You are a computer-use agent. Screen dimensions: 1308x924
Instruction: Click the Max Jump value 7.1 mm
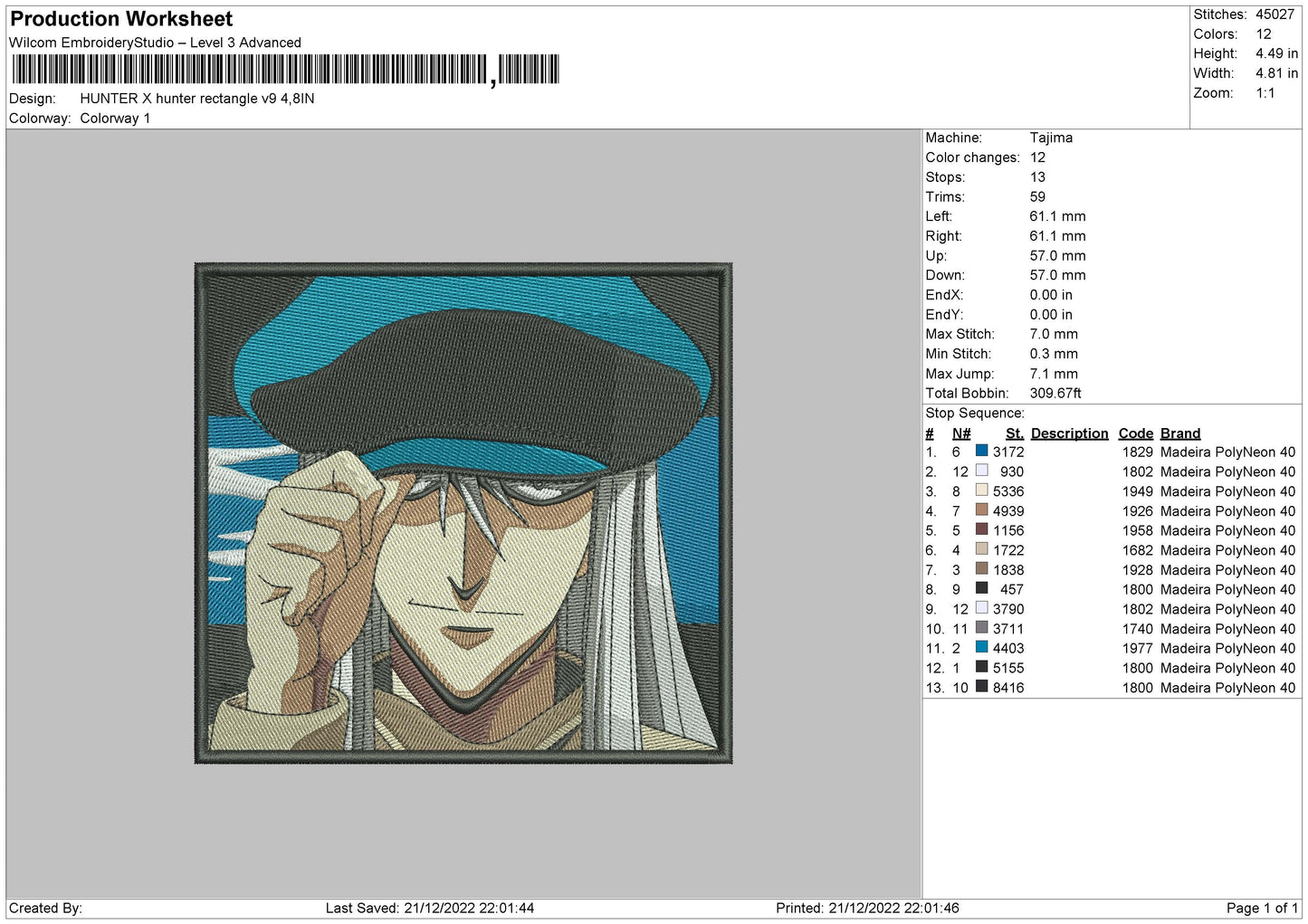tap(1054, 374)
